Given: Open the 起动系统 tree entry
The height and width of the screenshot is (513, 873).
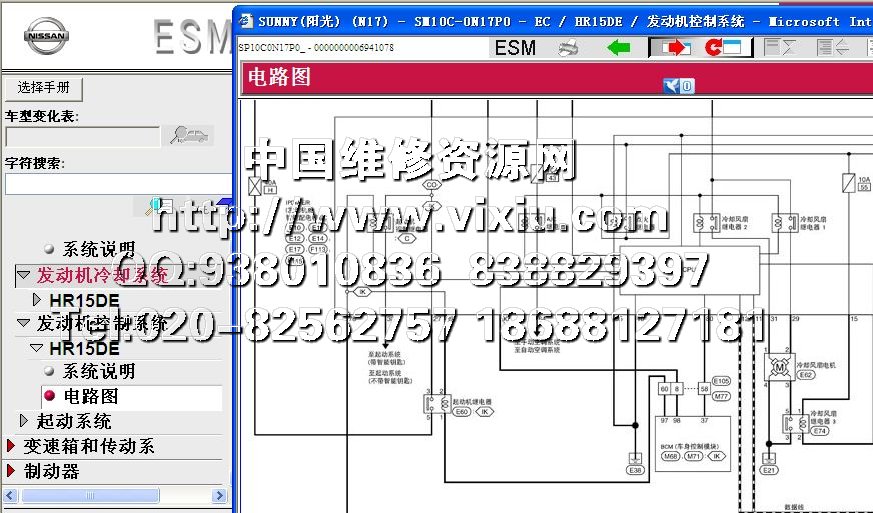Looking at the screenshot, I should pyautogui.click(x=74, y=421).
